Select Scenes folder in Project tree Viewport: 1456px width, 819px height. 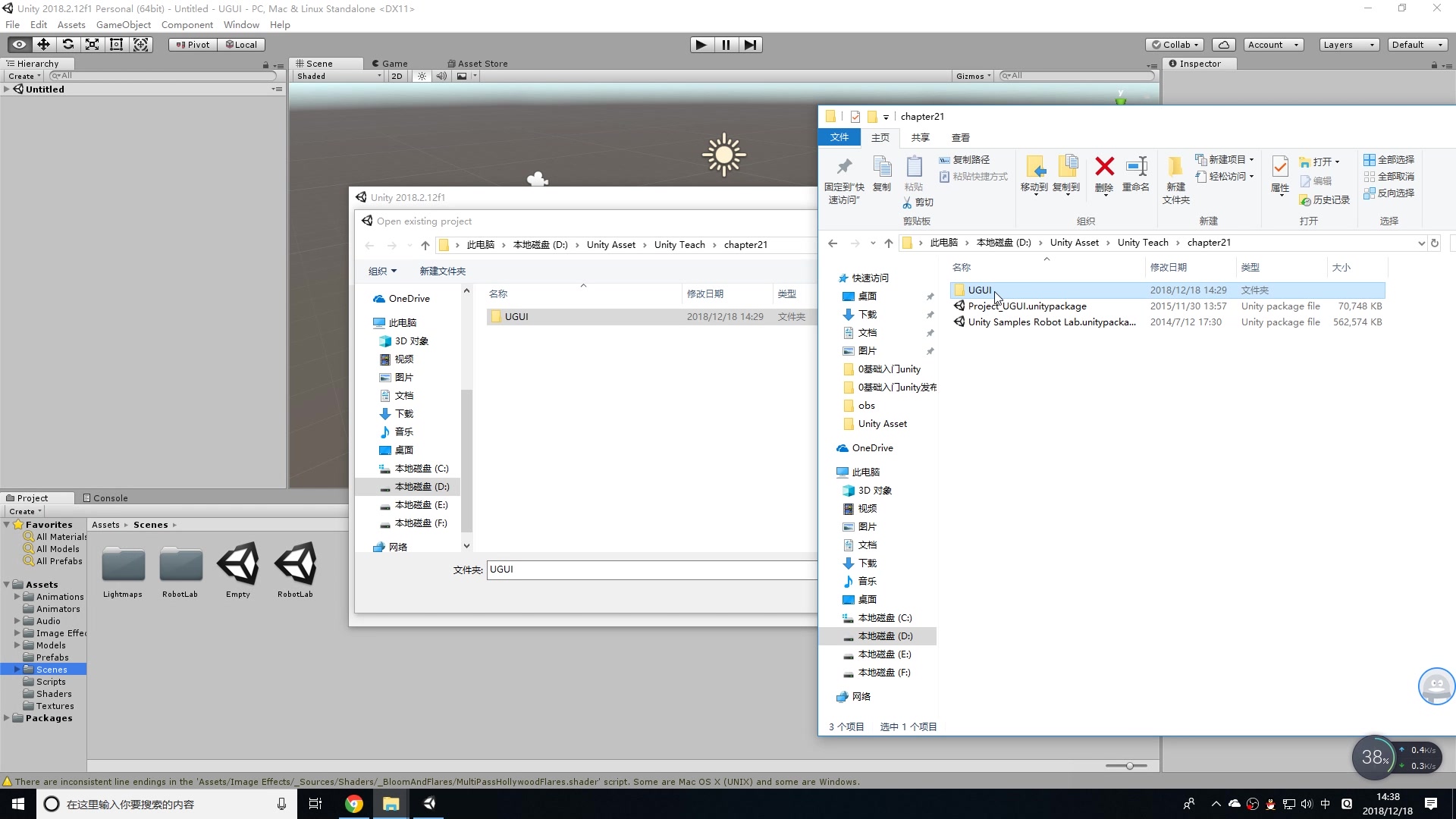pyautogui.click(x=52, y=670)
